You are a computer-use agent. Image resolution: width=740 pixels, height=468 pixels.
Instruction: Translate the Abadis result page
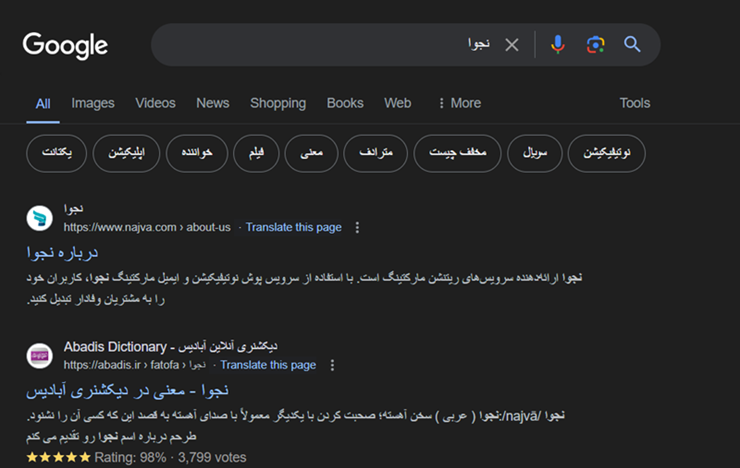tap(268, 365)
